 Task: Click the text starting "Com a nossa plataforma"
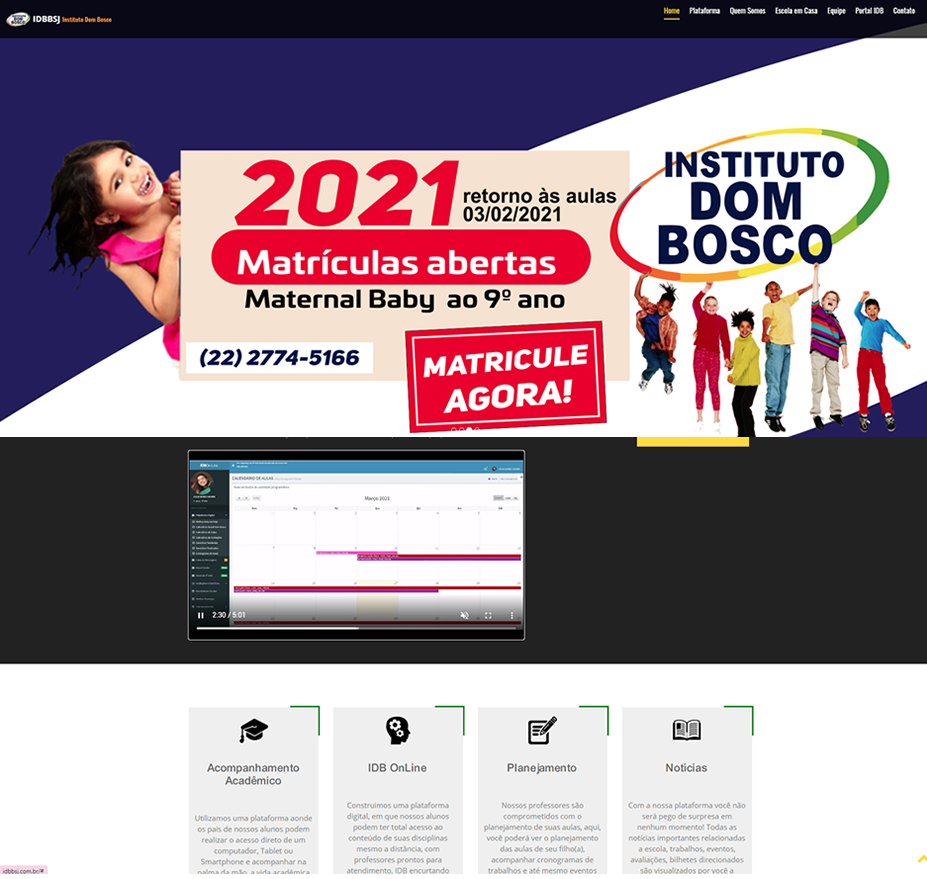pos(686,838)
